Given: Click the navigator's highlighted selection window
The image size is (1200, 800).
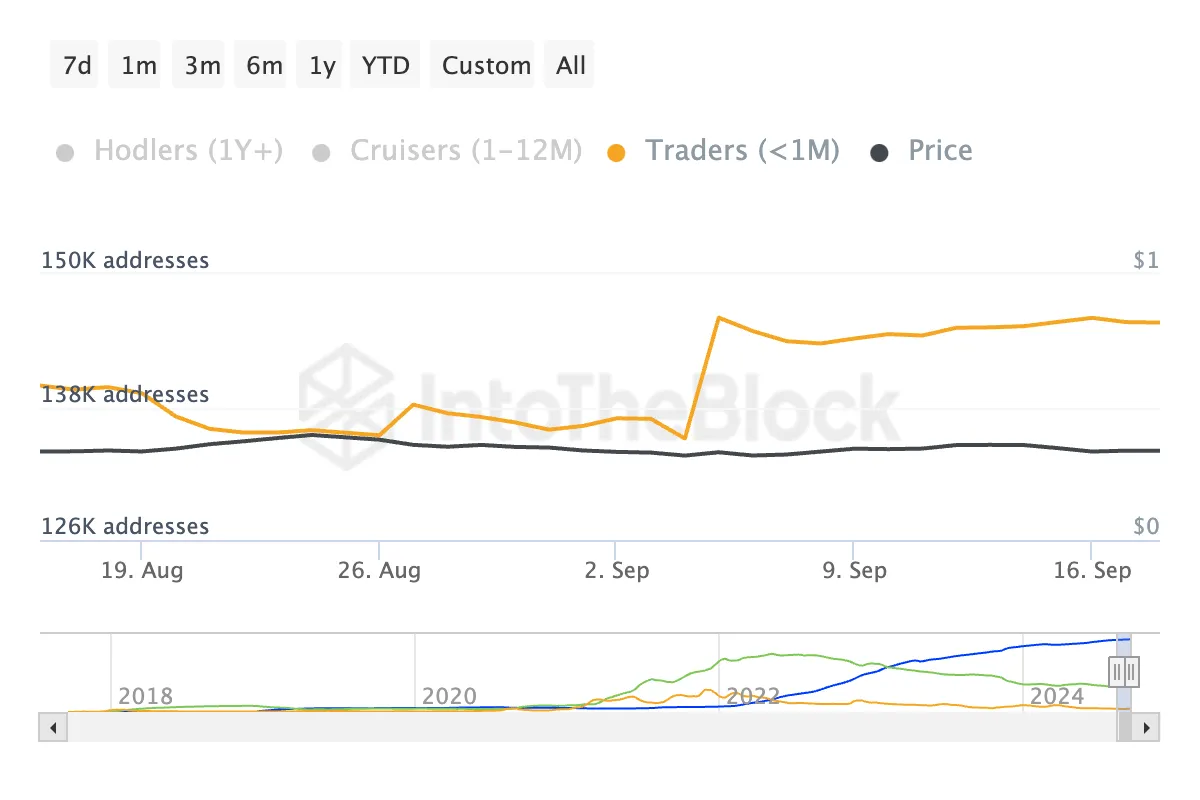Looking at the screenshot, I should [x=1124, y=650].
